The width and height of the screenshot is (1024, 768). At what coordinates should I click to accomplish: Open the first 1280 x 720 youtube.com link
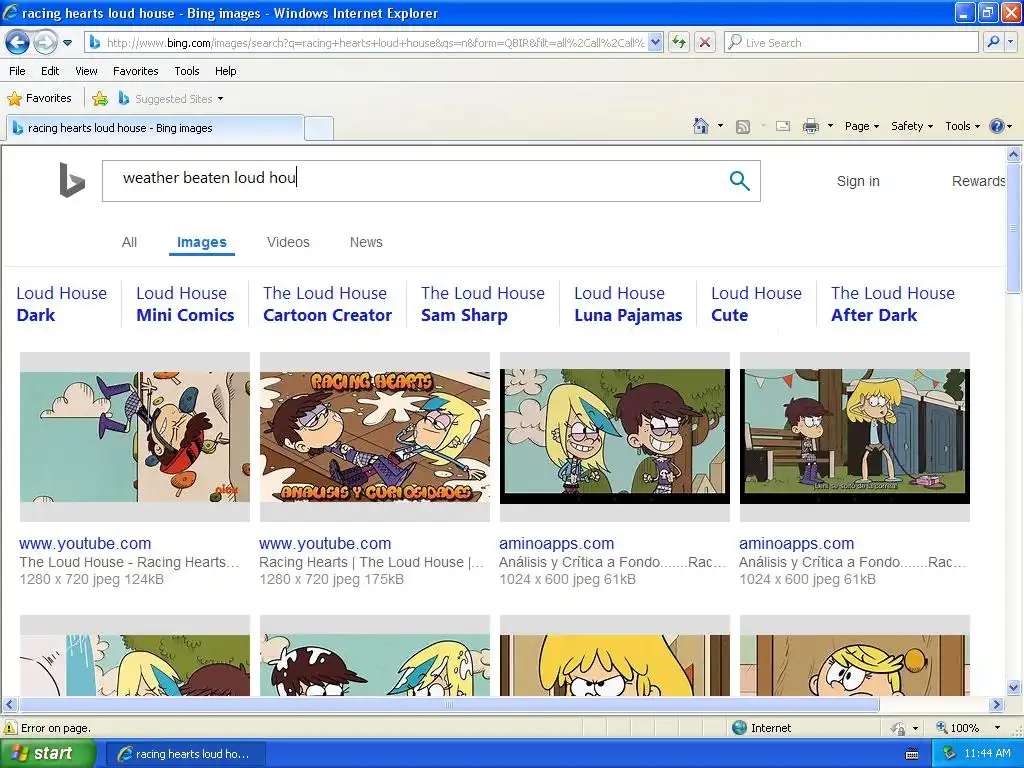[x=85, y=543]
